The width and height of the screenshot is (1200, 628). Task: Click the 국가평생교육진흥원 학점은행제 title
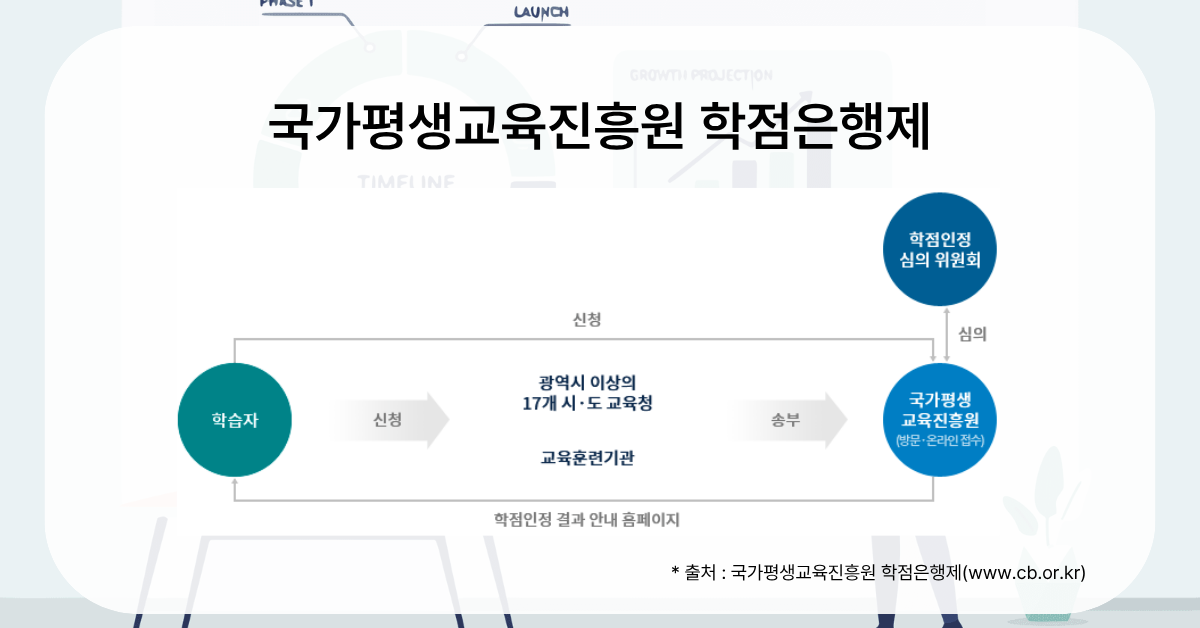600,122
